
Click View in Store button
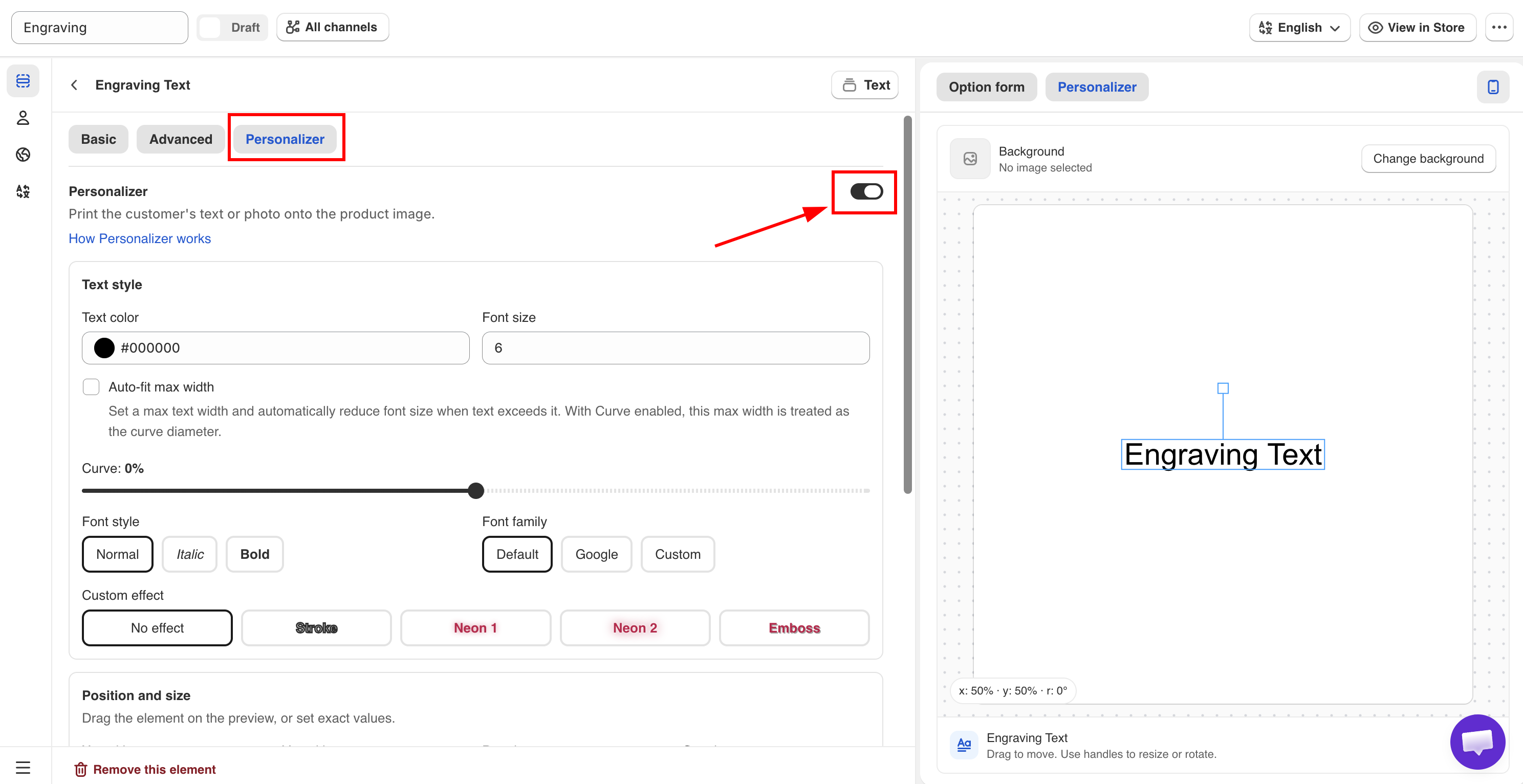1417,27
